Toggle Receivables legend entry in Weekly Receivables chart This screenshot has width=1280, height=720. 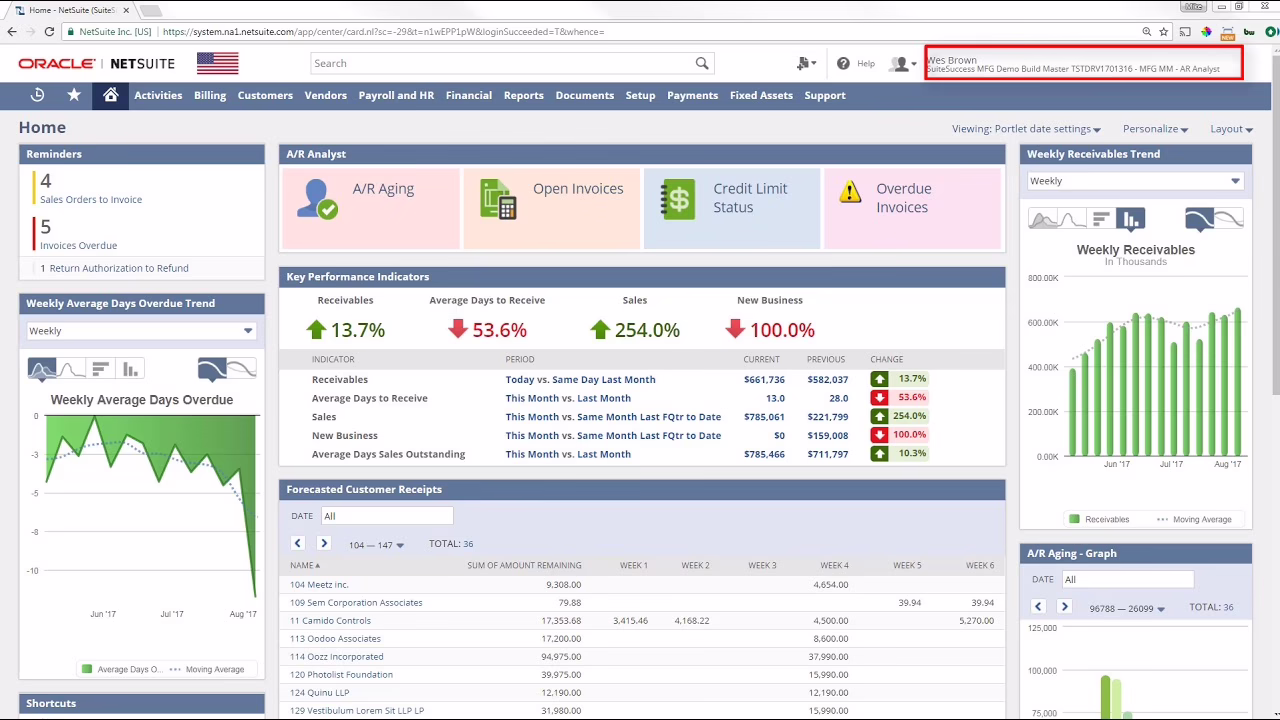pyautogui.click(x=1099, y=519)
